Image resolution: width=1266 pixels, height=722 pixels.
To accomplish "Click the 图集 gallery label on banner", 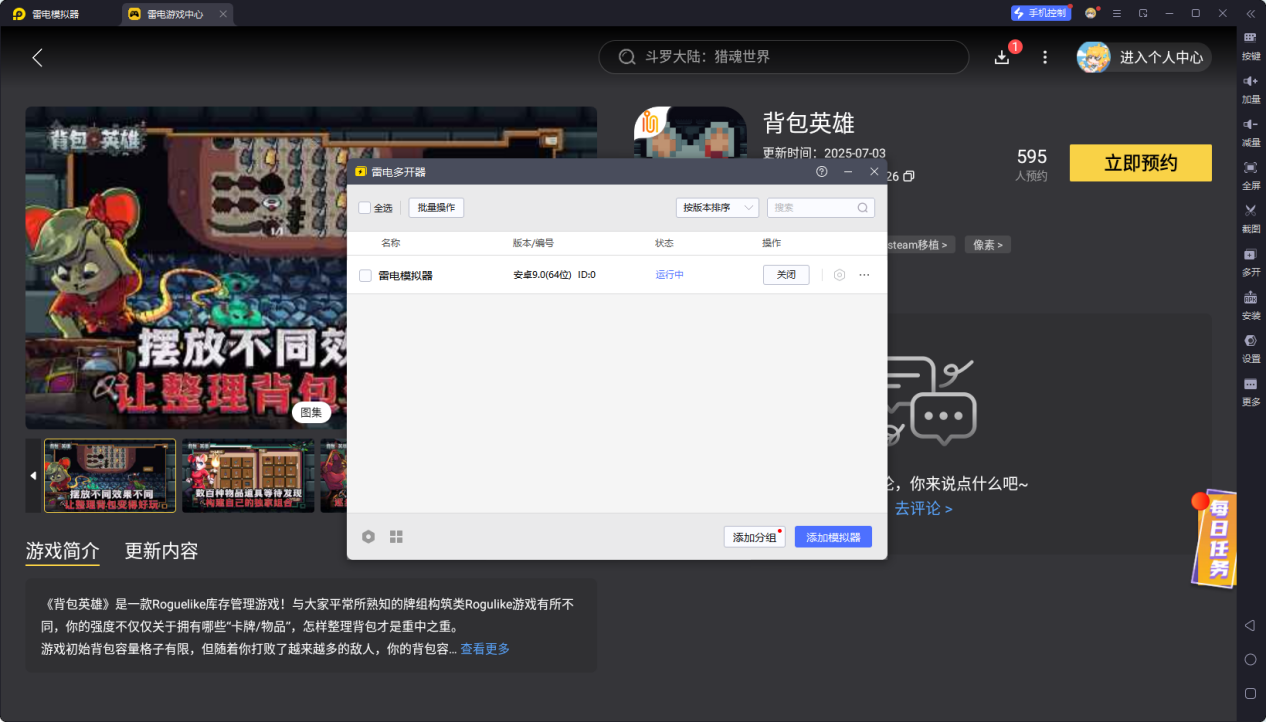I will click(311, 412).
